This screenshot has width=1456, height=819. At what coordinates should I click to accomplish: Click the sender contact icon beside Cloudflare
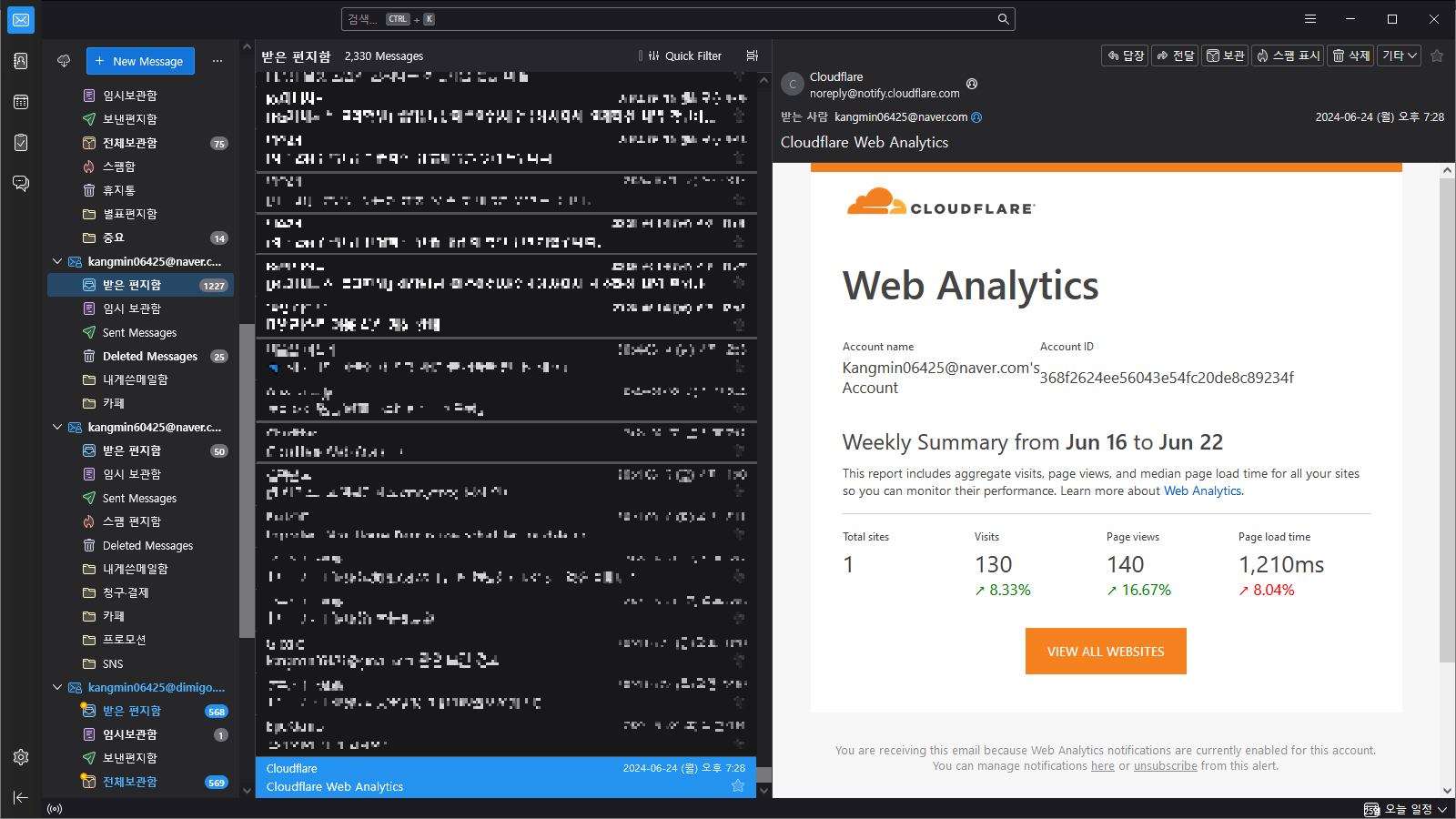(972, 84)
